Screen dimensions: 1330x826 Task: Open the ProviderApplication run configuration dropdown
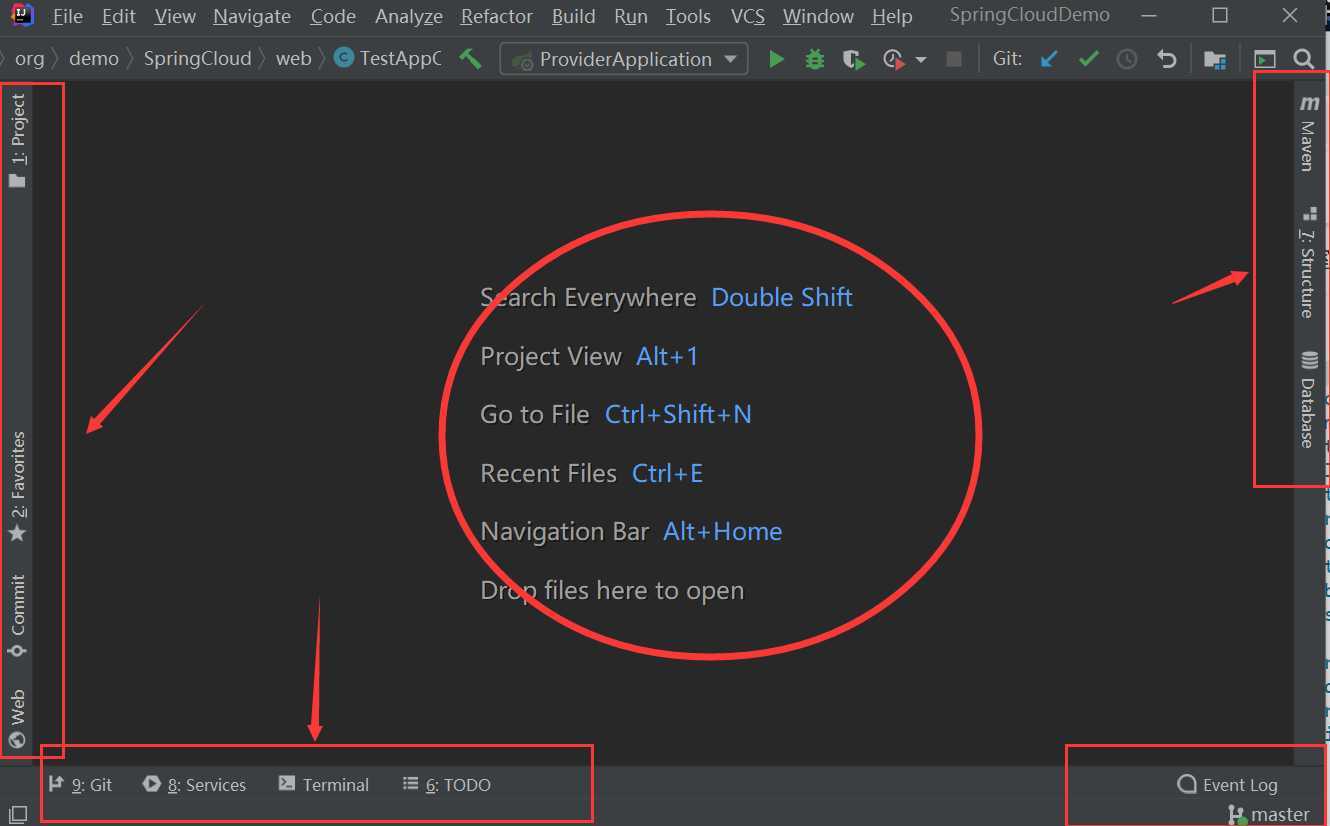(624, 59)
